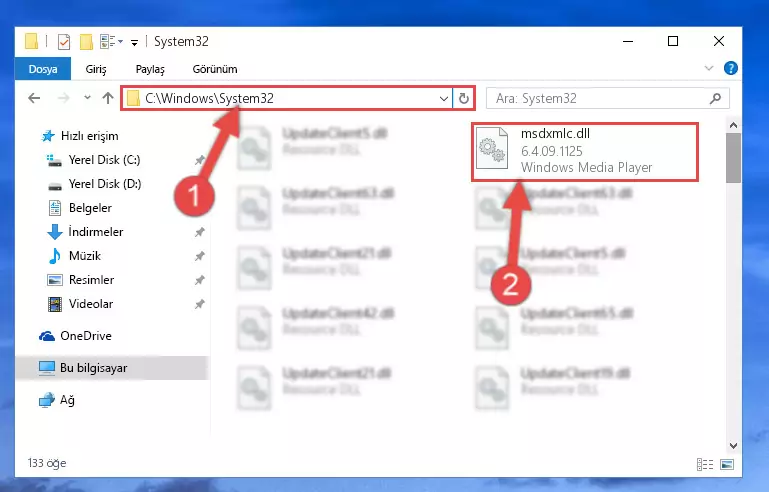This screenshot has height=492, width=769.
Task: Open İndirmeler in the sidebar
Action: pyautogui.click(x=85, y=232)
